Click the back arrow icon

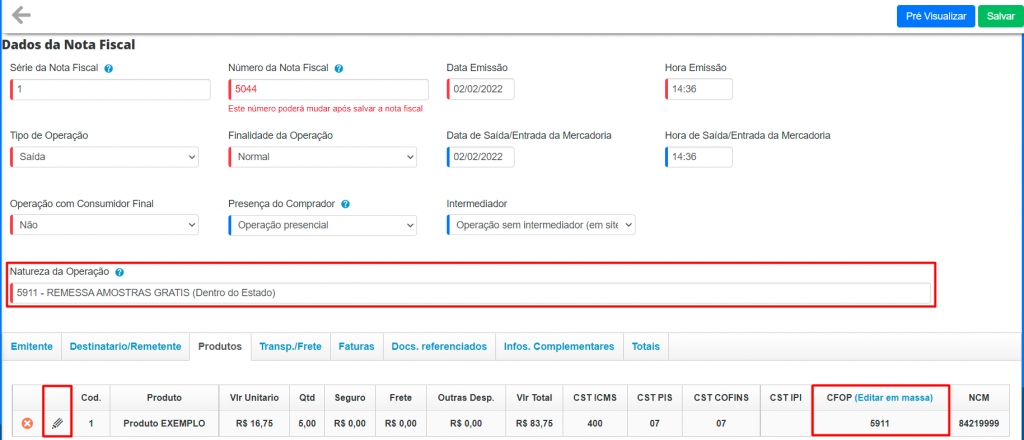(21, 15)
